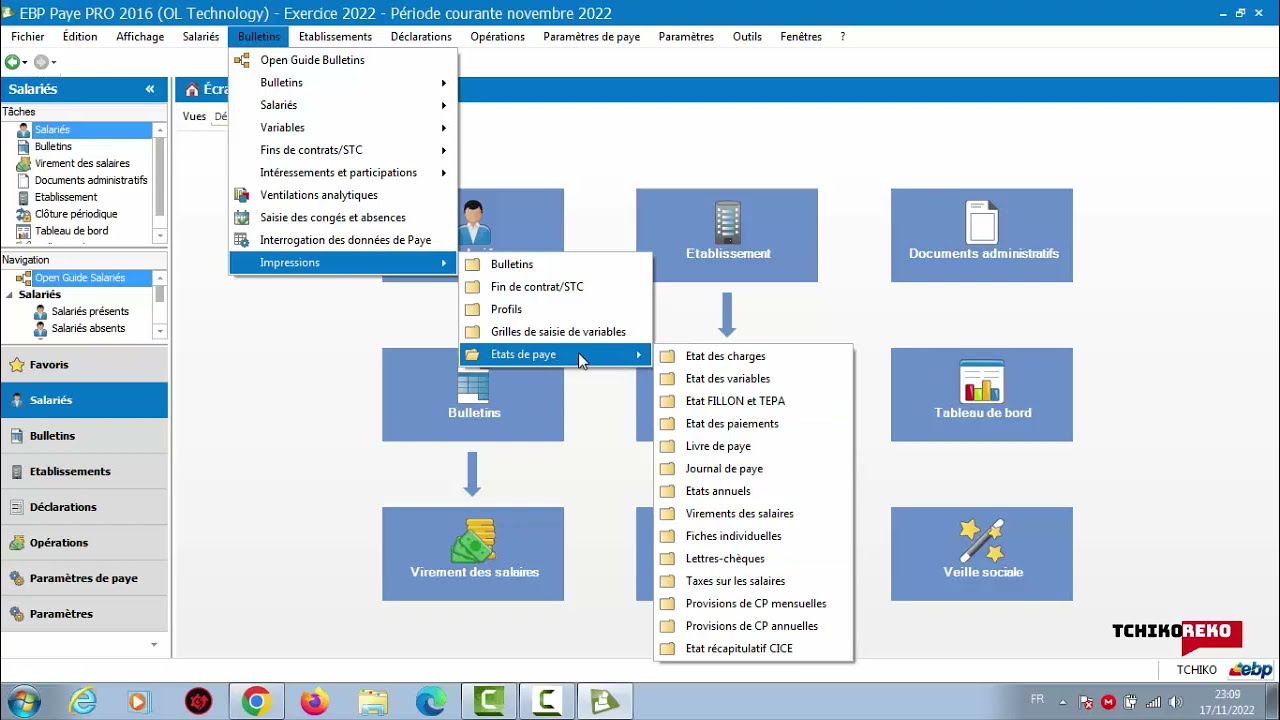This screenshot has height=720, width=1280.
Task: Expand the Salariés submenu in Bulletins menu
Action: (443, 105)
